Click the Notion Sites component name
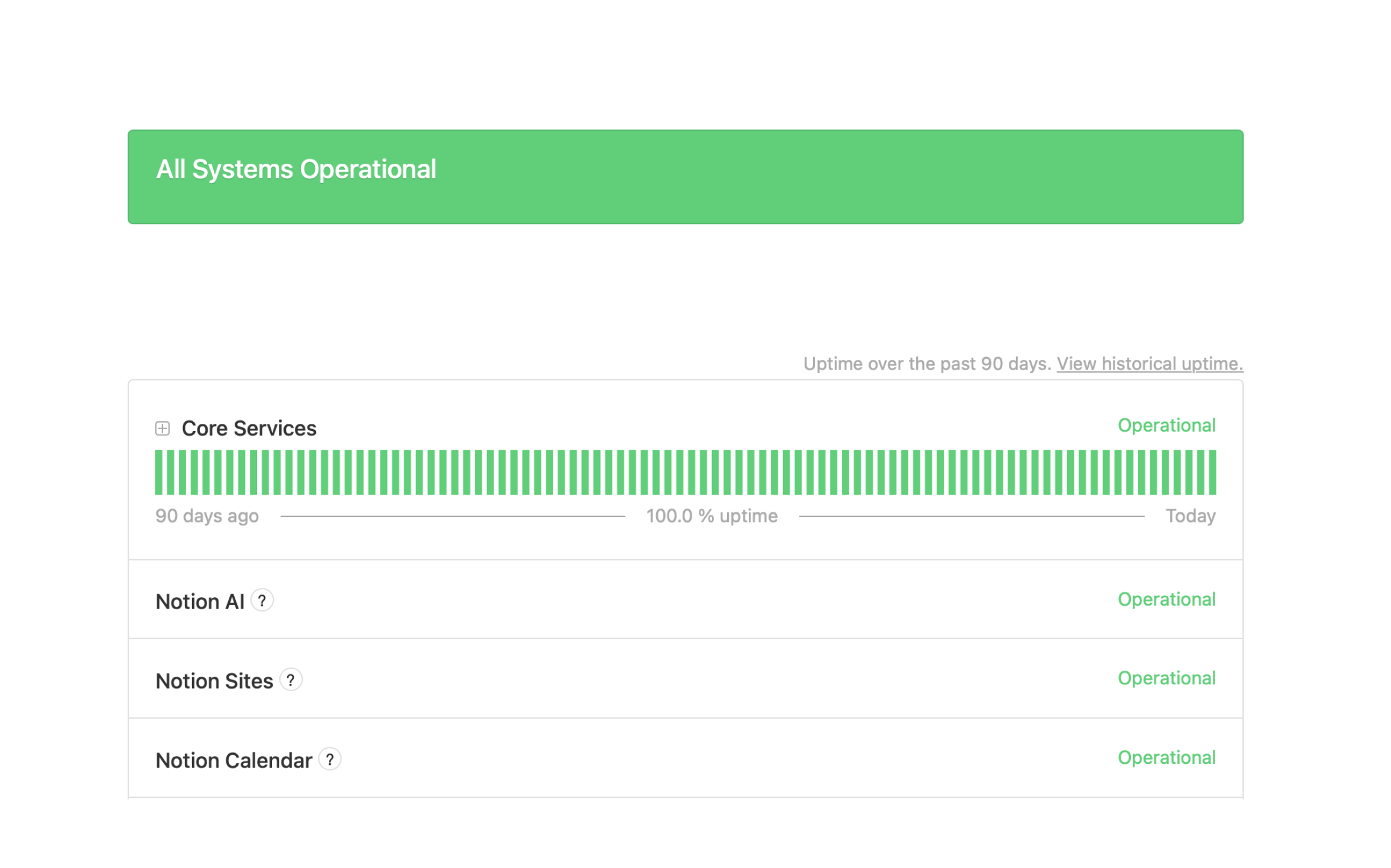Viewport: 1391px width, 868px height. pyautogui.click(x=214, y=681)
